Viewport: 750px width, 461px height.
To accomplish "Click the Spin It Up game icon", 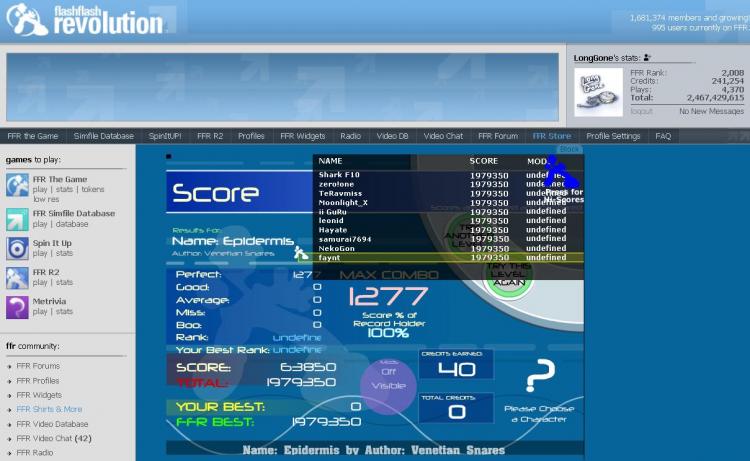I will pyautogui.click(x=17, y=248).
